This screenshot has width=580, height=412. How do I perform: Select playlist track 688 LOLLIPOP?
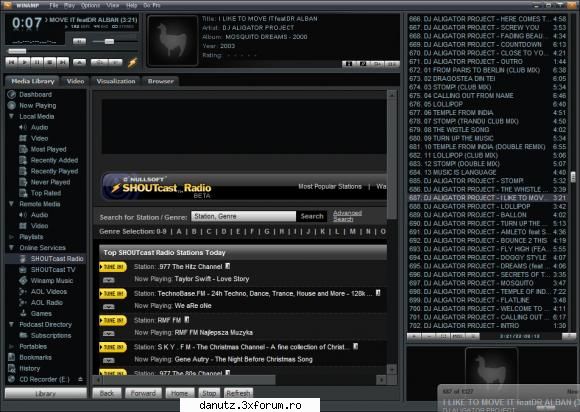(488, 206)
